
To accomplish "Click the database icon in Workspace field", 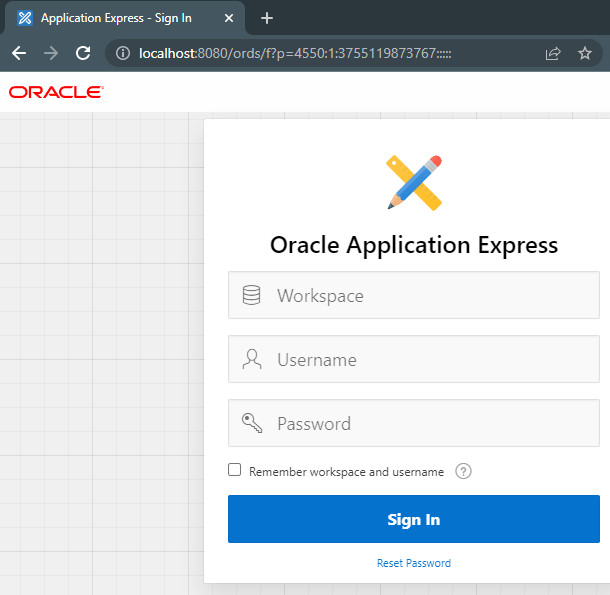I will coord(252,295).
